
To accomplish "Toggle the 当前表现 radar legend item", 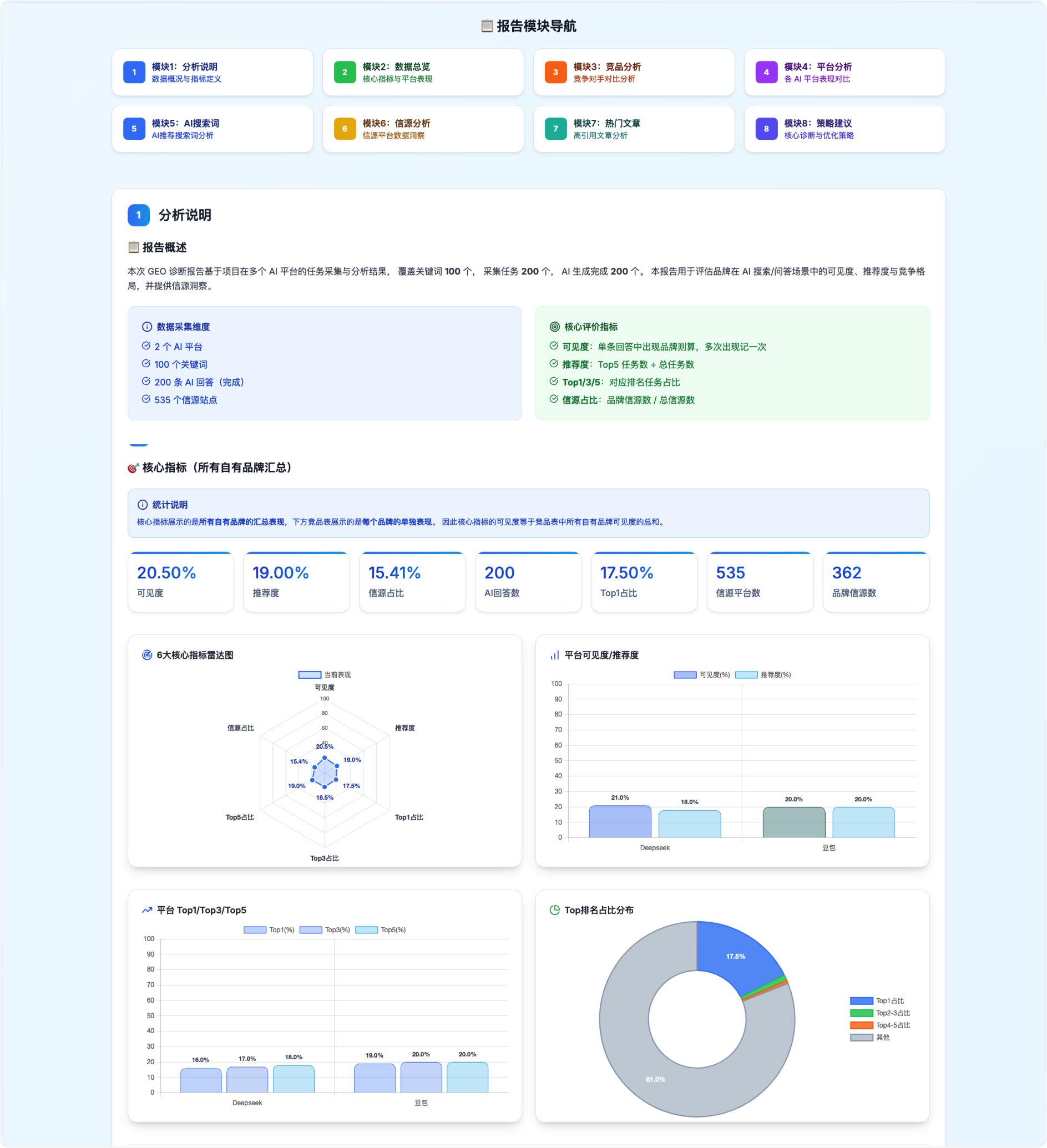I will click(x=324, y=675).
